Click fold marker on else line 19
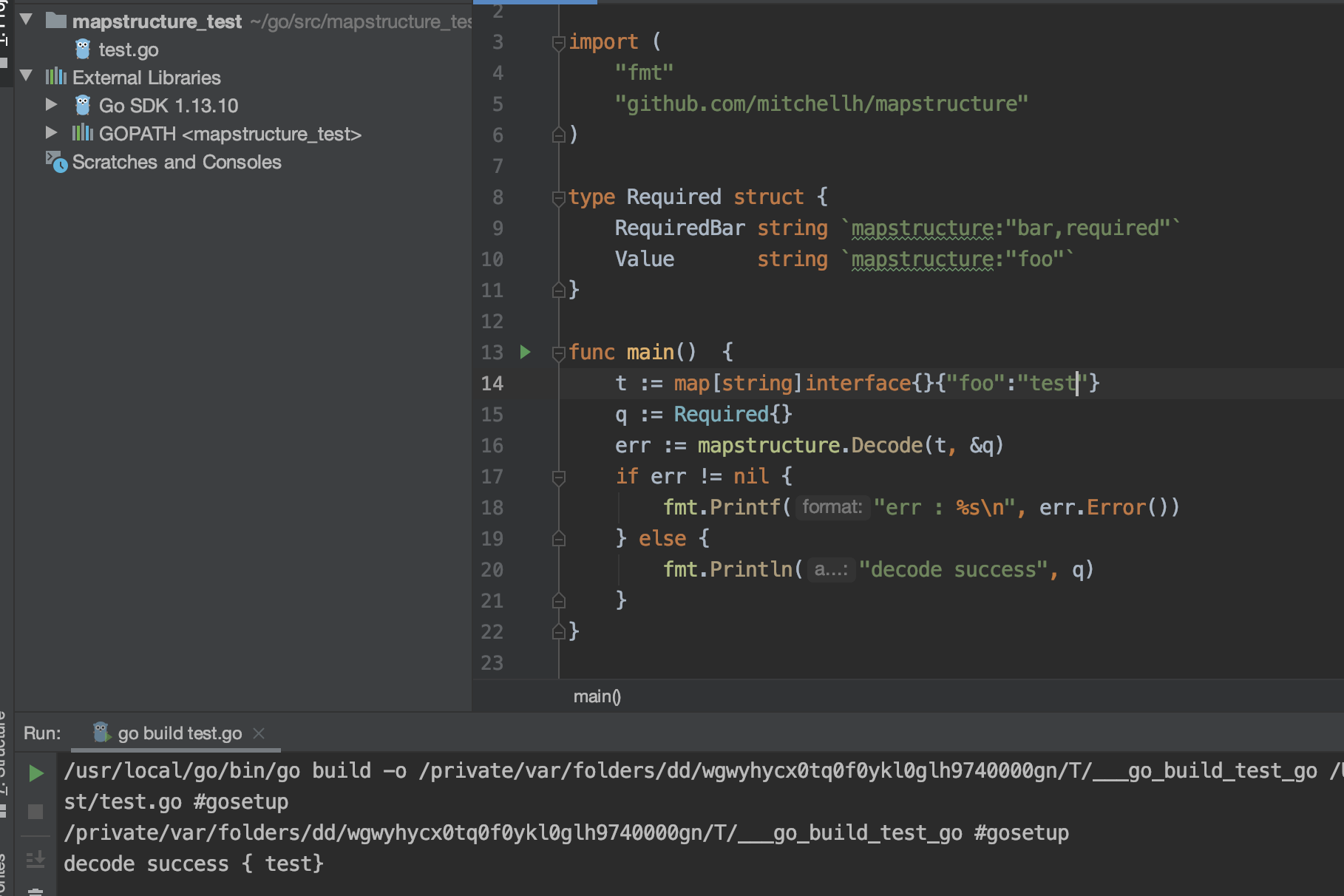1344x896 pixels. click(559, 538)
